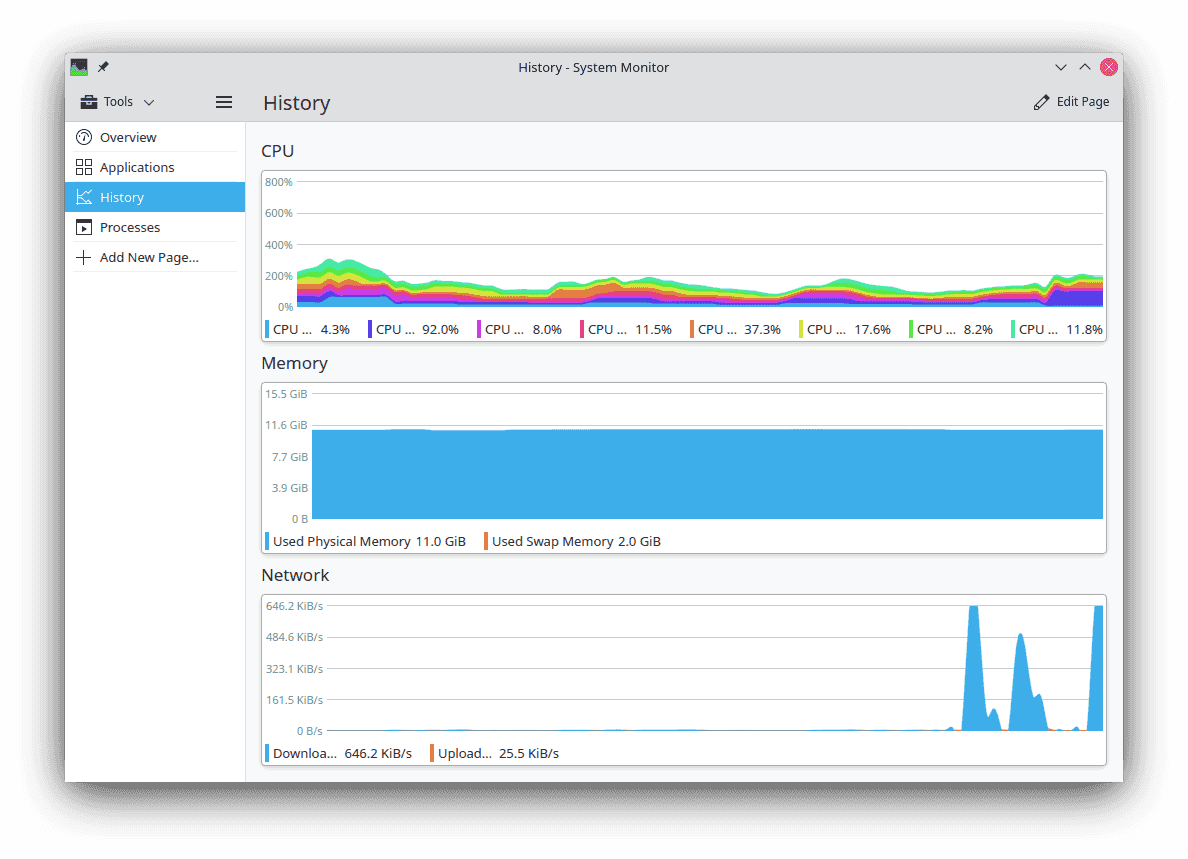This screenshot has width=1188, height=859.
Task: Click the pencil icon beside Edit Page
Action: [1040, 101]
